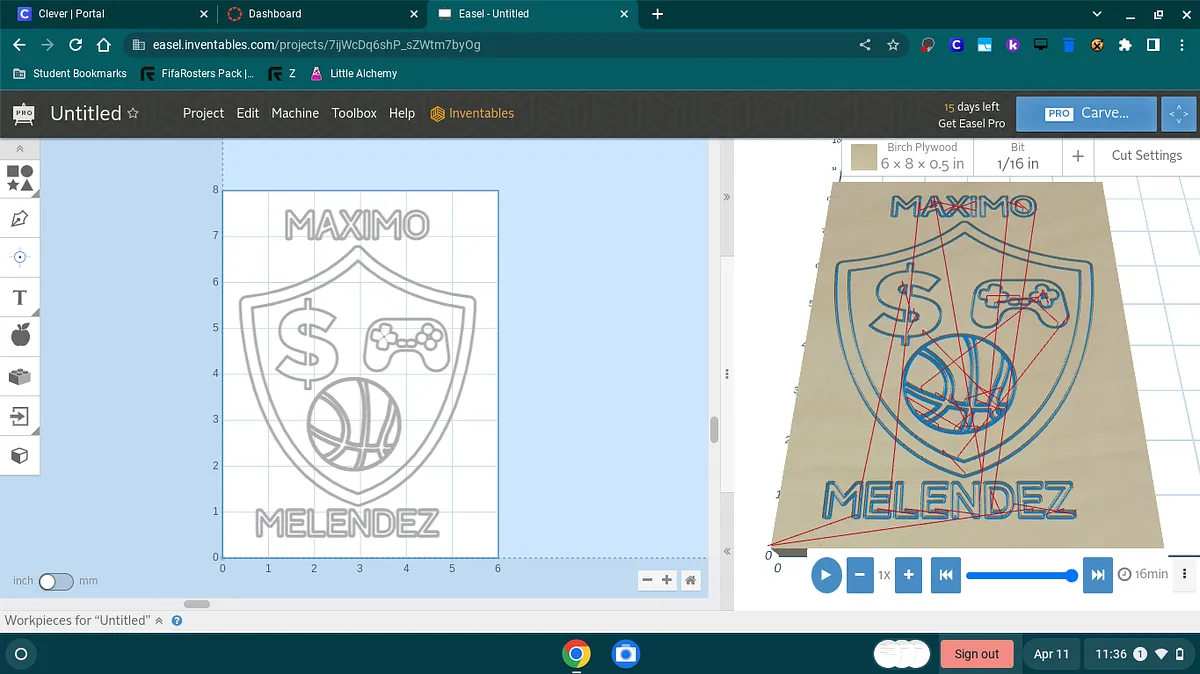Image resolution: width=1200 pixels, height=674 pixels.
Task: Click the Import arrow icon
Action: coord(20,416)
